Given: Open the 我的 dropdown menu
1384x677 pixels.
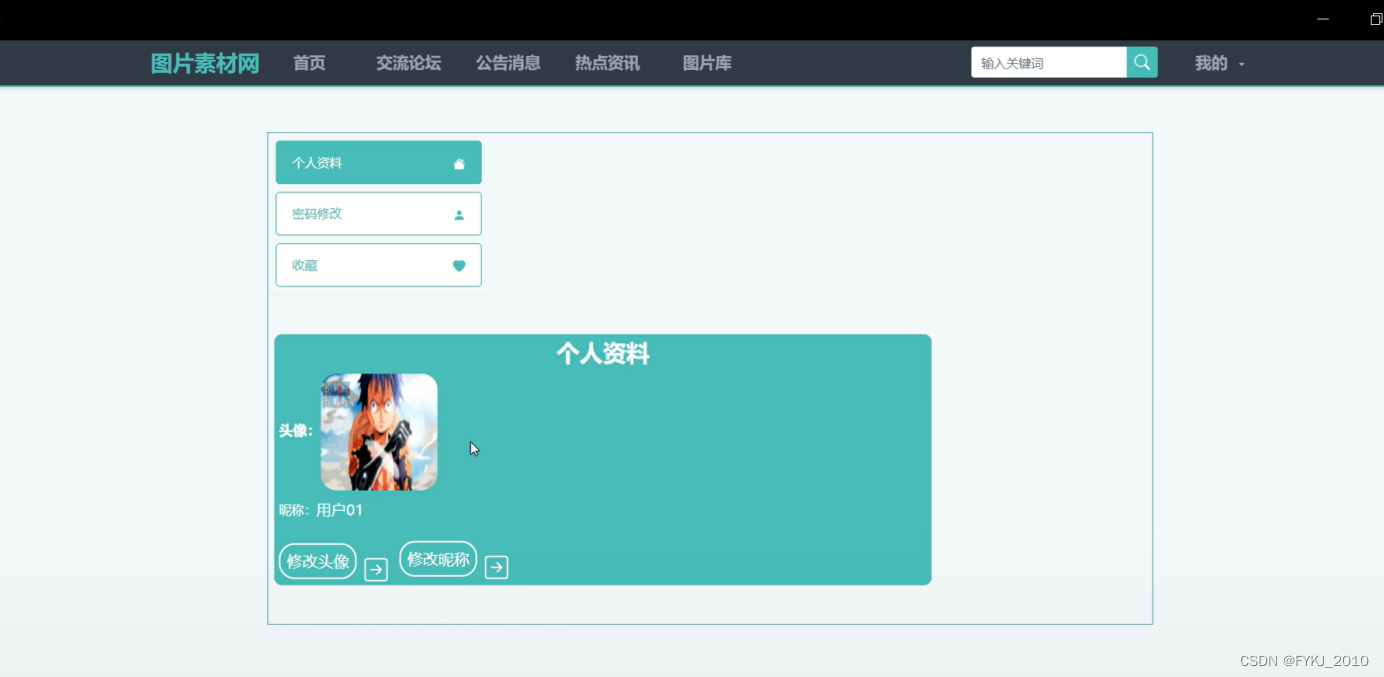Looking at the screenshot, I should [1219, 63].
